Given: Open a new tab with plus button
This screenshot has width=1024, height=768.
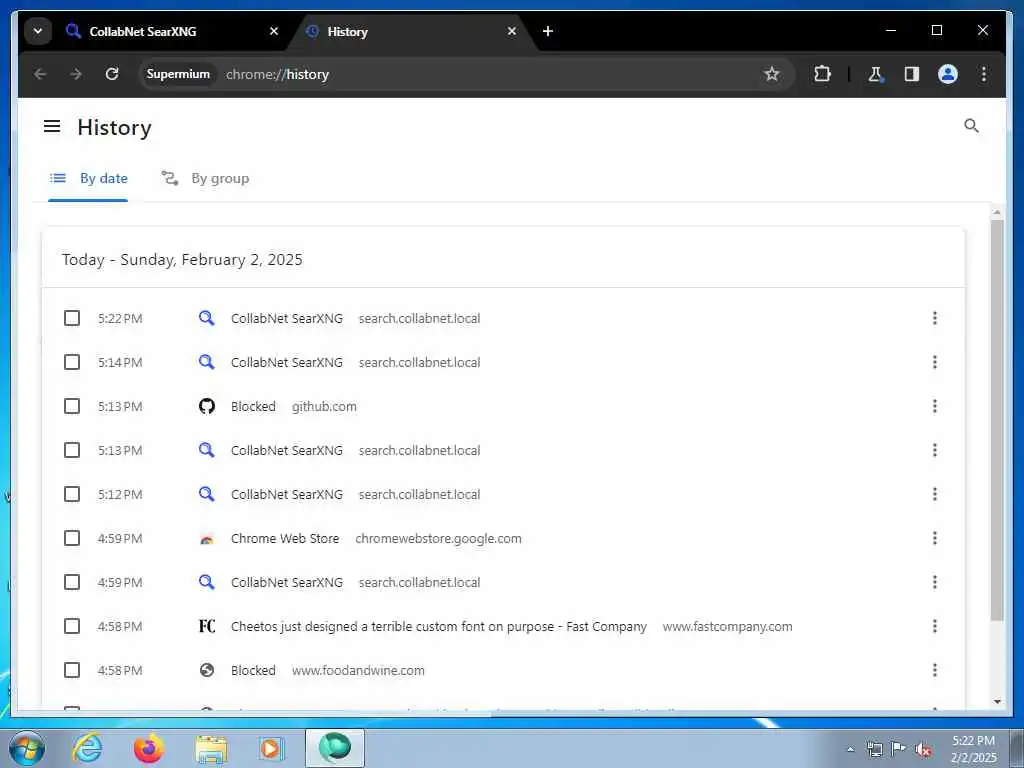Looking at the screenshot, I should click(548, 31).
